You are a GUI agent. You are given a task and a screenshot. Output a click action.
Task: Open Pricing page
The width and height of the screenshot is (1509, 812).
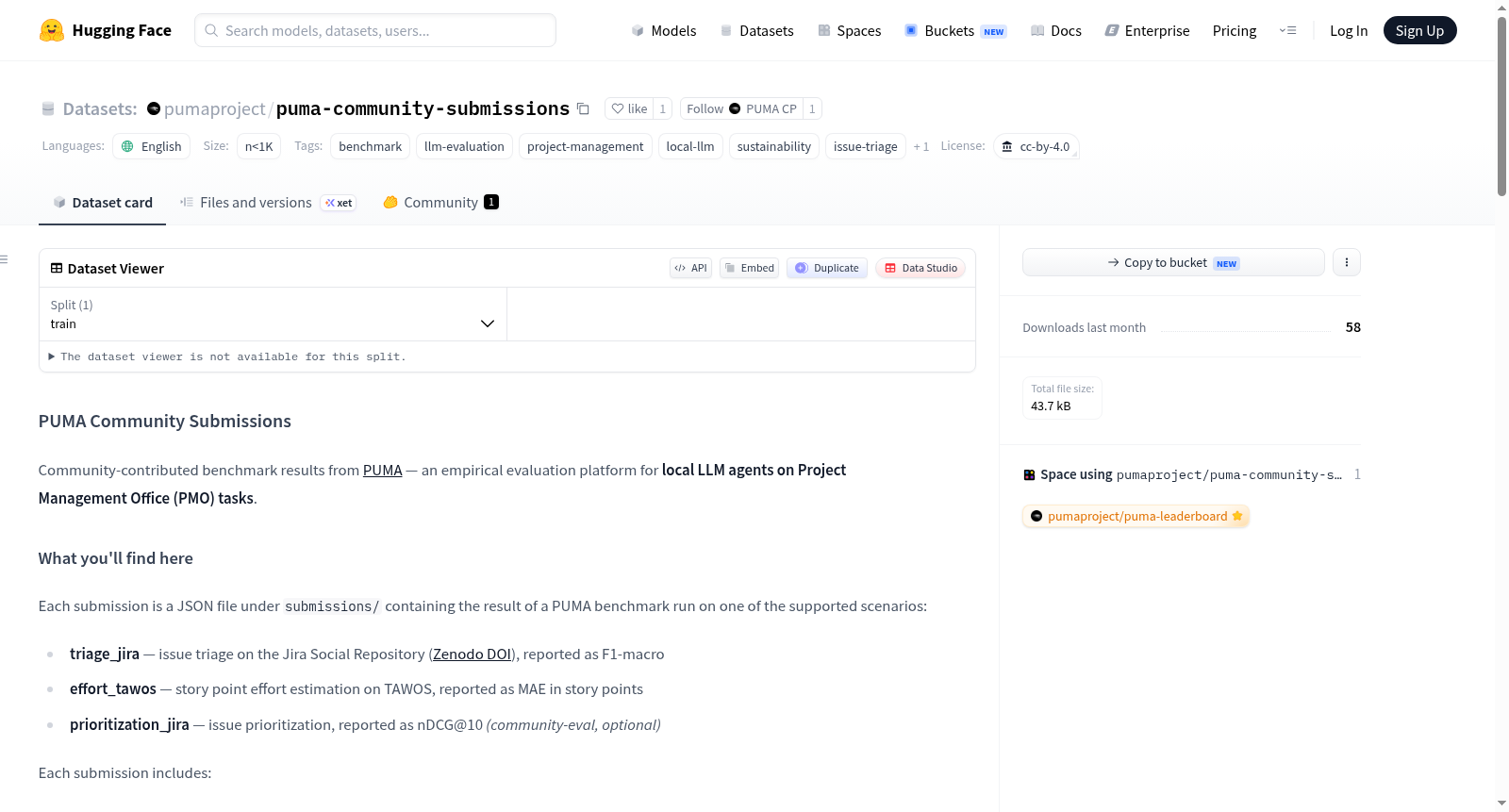click(1235, 30)
